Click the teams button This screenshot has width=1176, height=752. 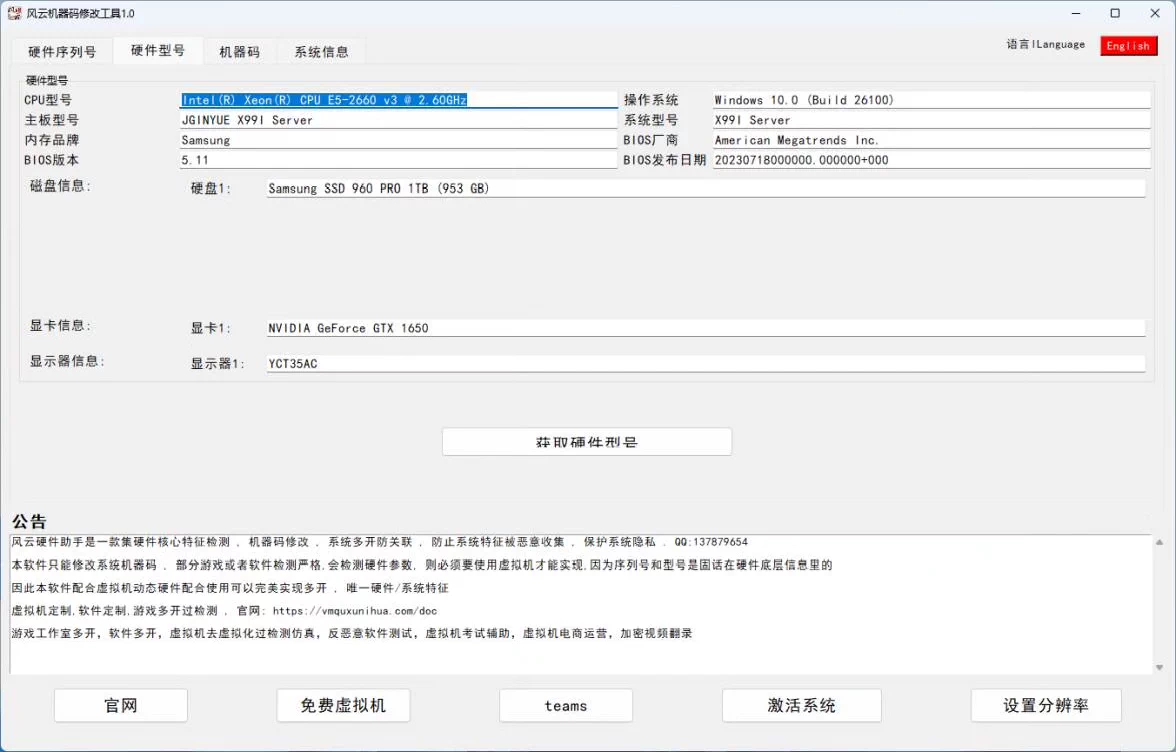[565, 705]
